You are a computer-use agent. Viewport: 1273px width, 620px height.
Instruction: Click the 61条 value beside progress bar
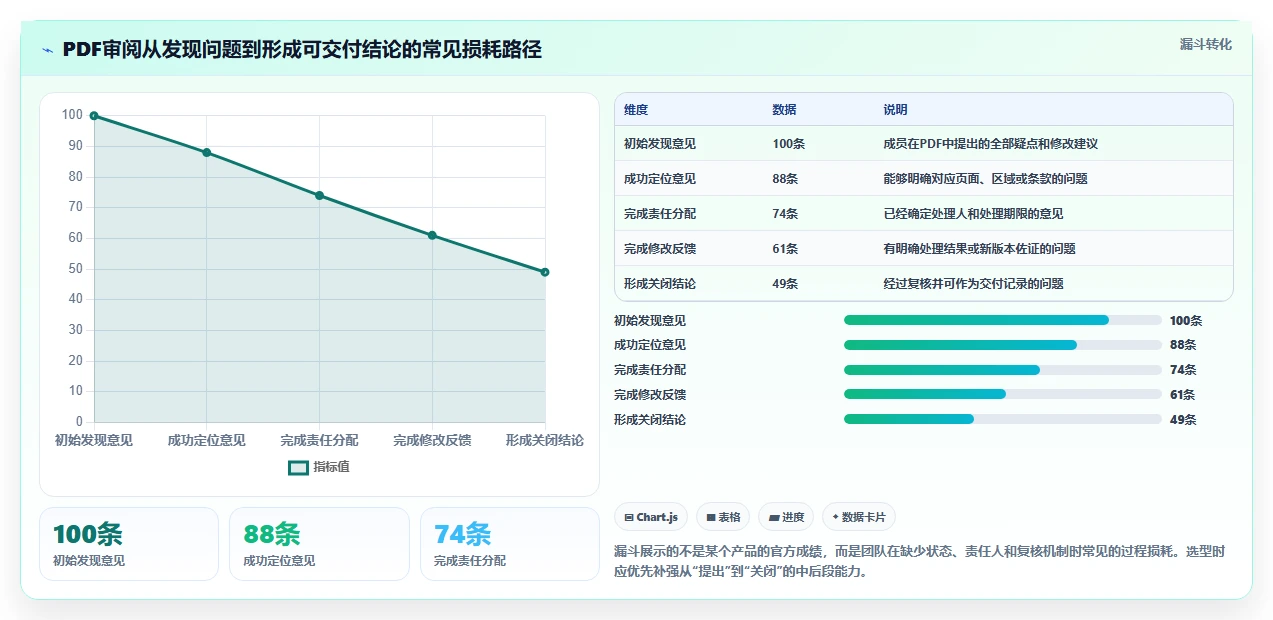tap(1183, 395)
